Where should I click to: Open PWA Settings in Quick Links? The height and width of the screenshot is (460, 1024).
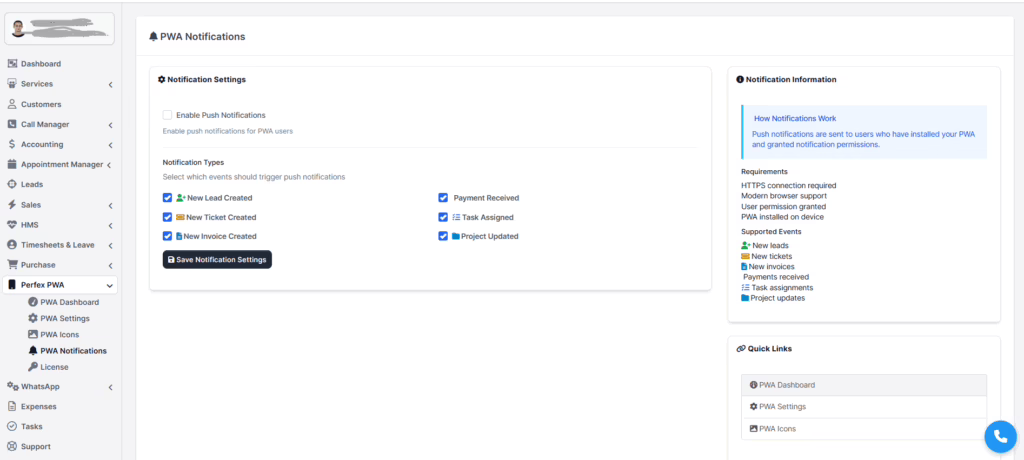coord(863,406)
